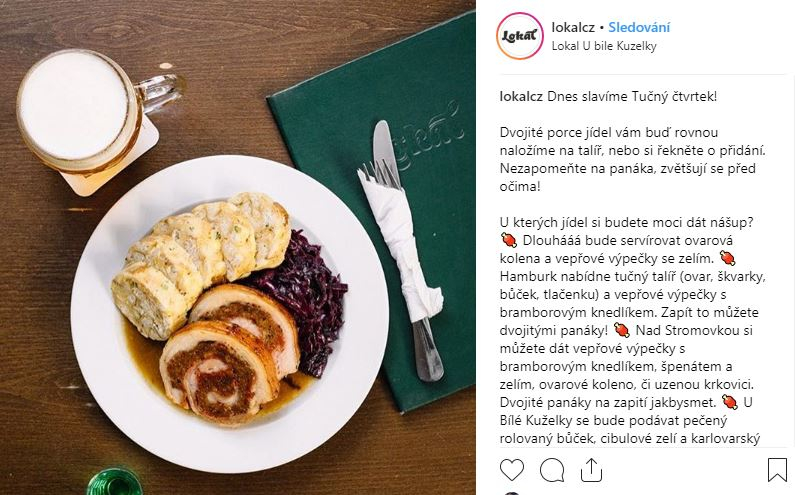Screen dimensions: 795x495
Task: Open comments via the speech bubble icon
Action: [552, 470]
